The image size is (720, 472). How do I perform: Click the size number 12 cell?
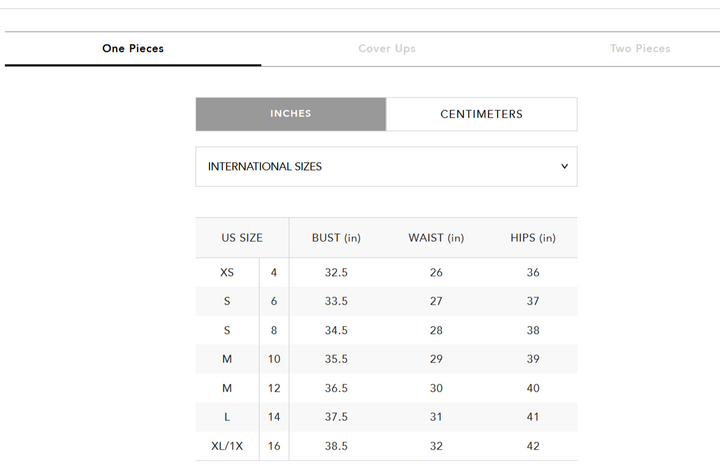point(274,388)
